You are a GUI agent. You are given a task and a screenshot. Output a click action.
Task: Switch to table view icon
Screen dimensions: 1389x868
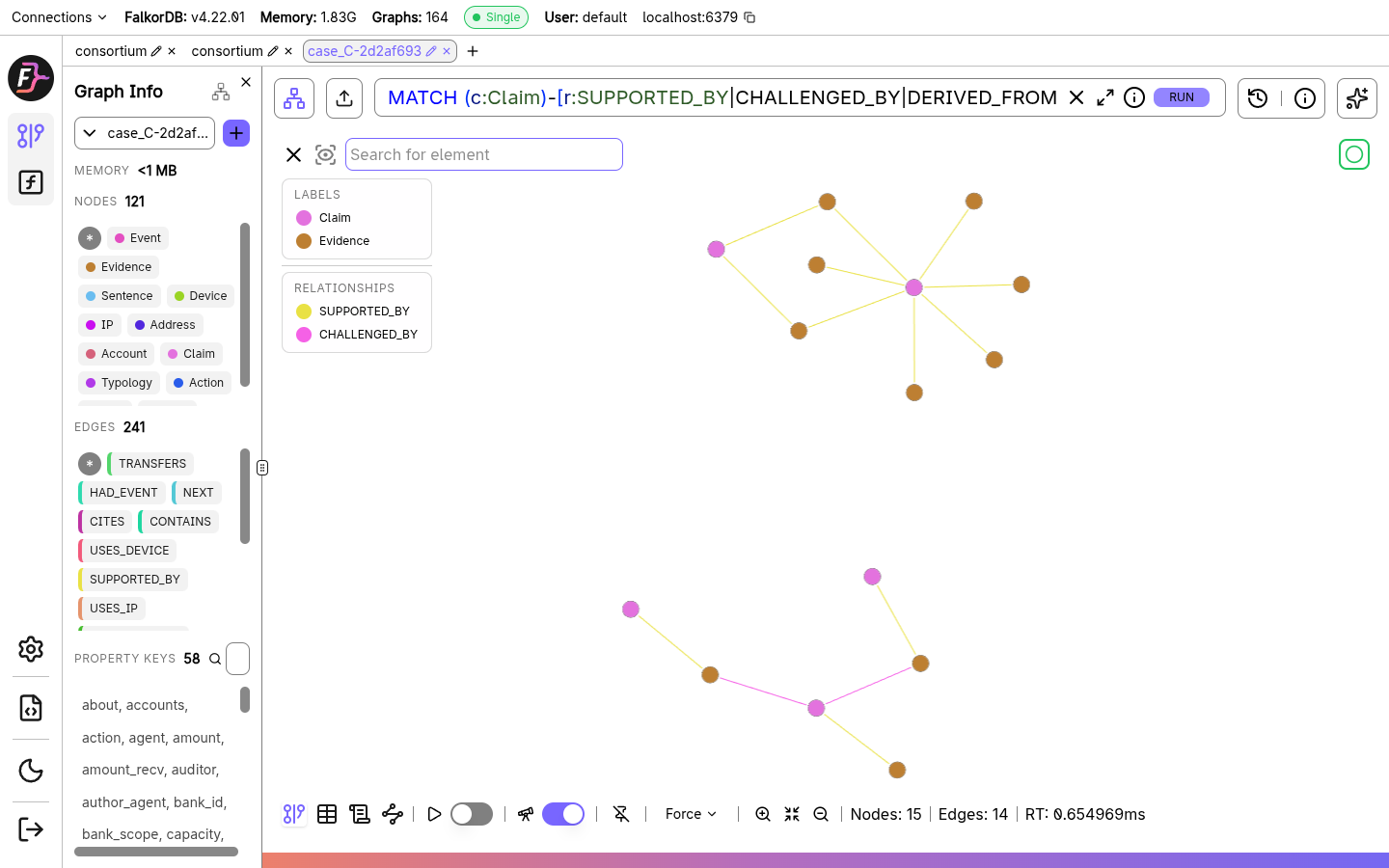(x=327, y=814)
